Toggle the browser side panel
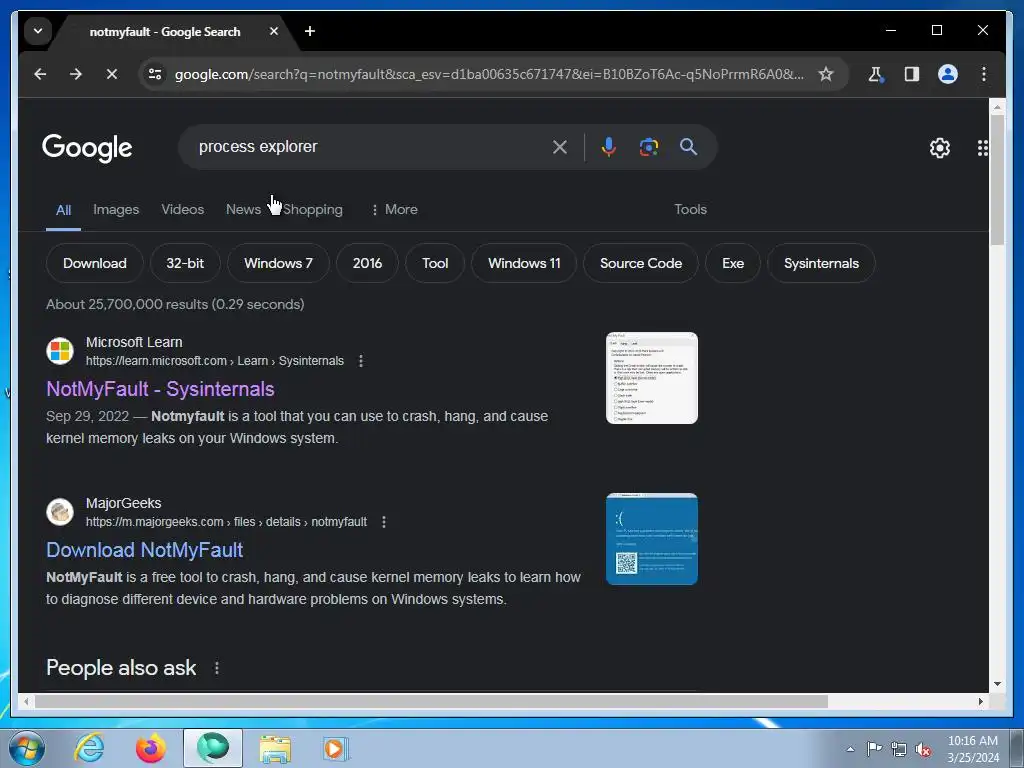Viewport: 1024px width, 768px height. pyautogui.click(x=912, y=74)
